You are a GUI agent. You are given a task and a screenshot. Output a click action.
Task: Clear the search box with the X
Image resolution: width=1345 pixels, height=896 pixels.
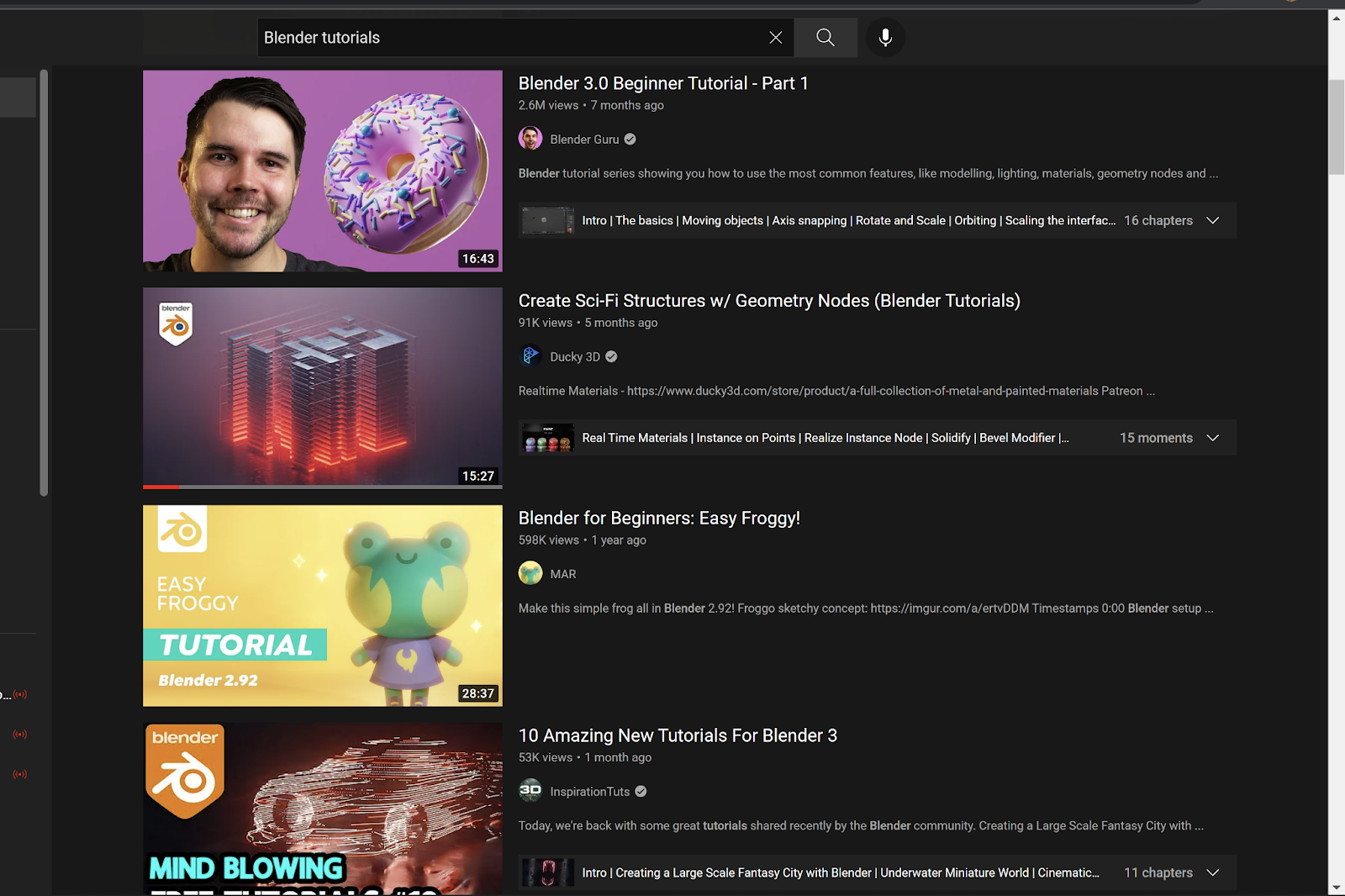pyautogui.click(x=775, y=38)
